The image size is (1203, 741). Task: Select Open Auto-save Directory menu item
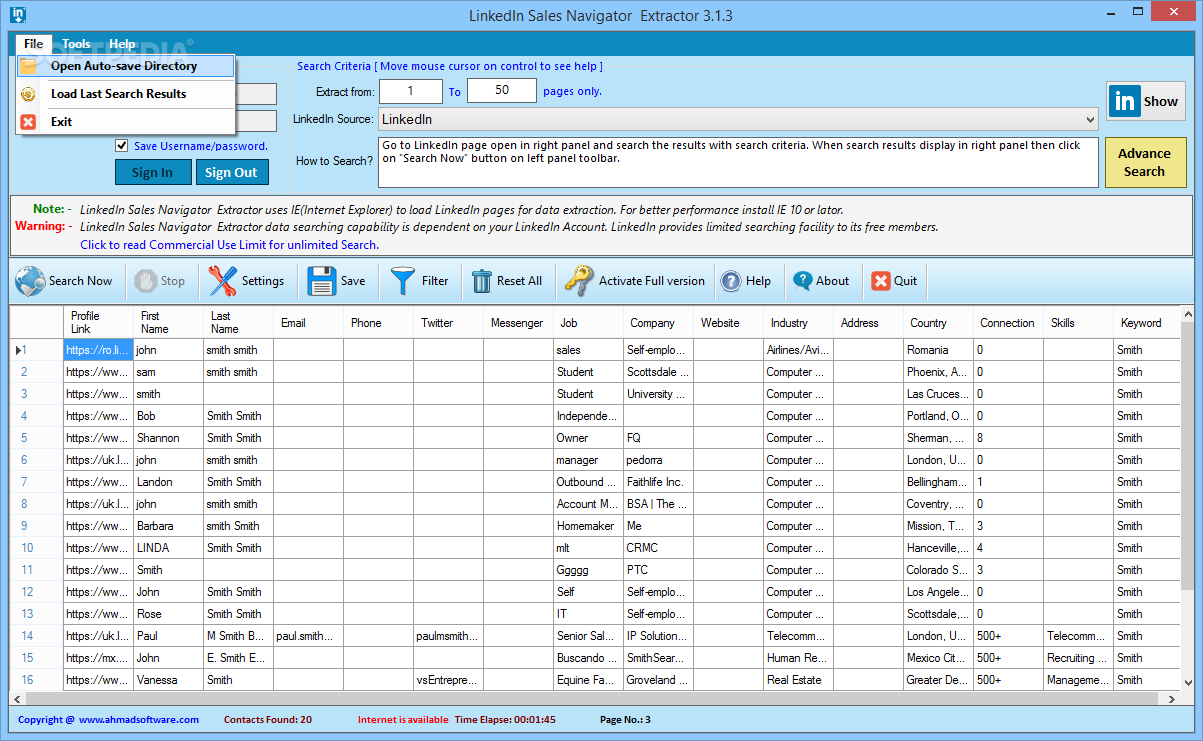pyautogui.click(x=125, y=66)
